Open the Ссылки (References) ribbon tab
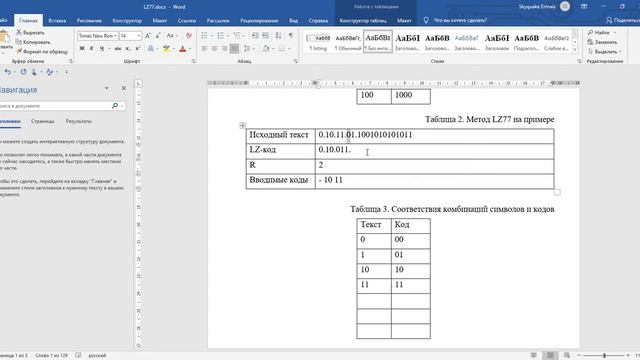640x360 pixels. [187, 20]
